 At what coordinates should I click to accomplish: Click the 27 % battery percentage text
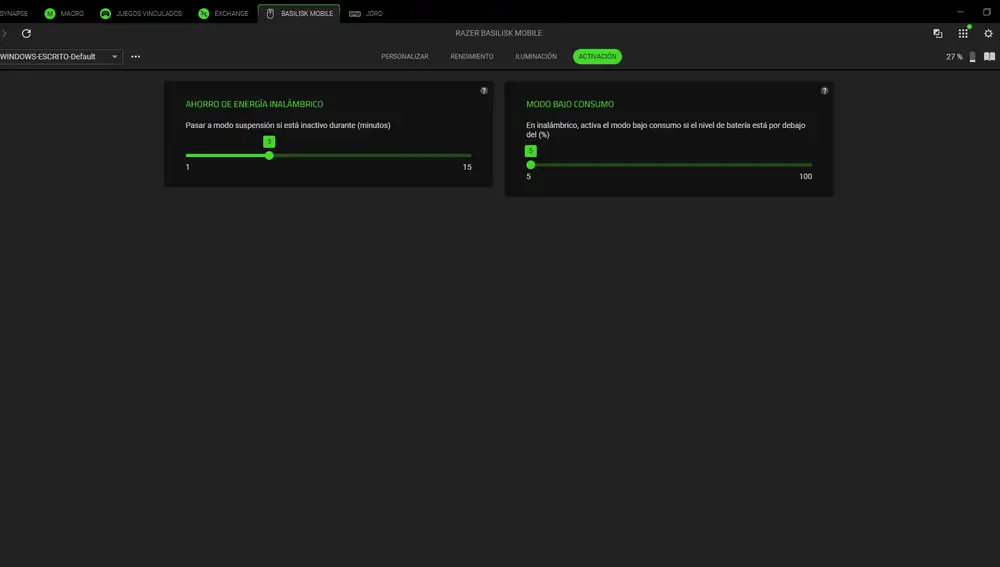(954, 57)
